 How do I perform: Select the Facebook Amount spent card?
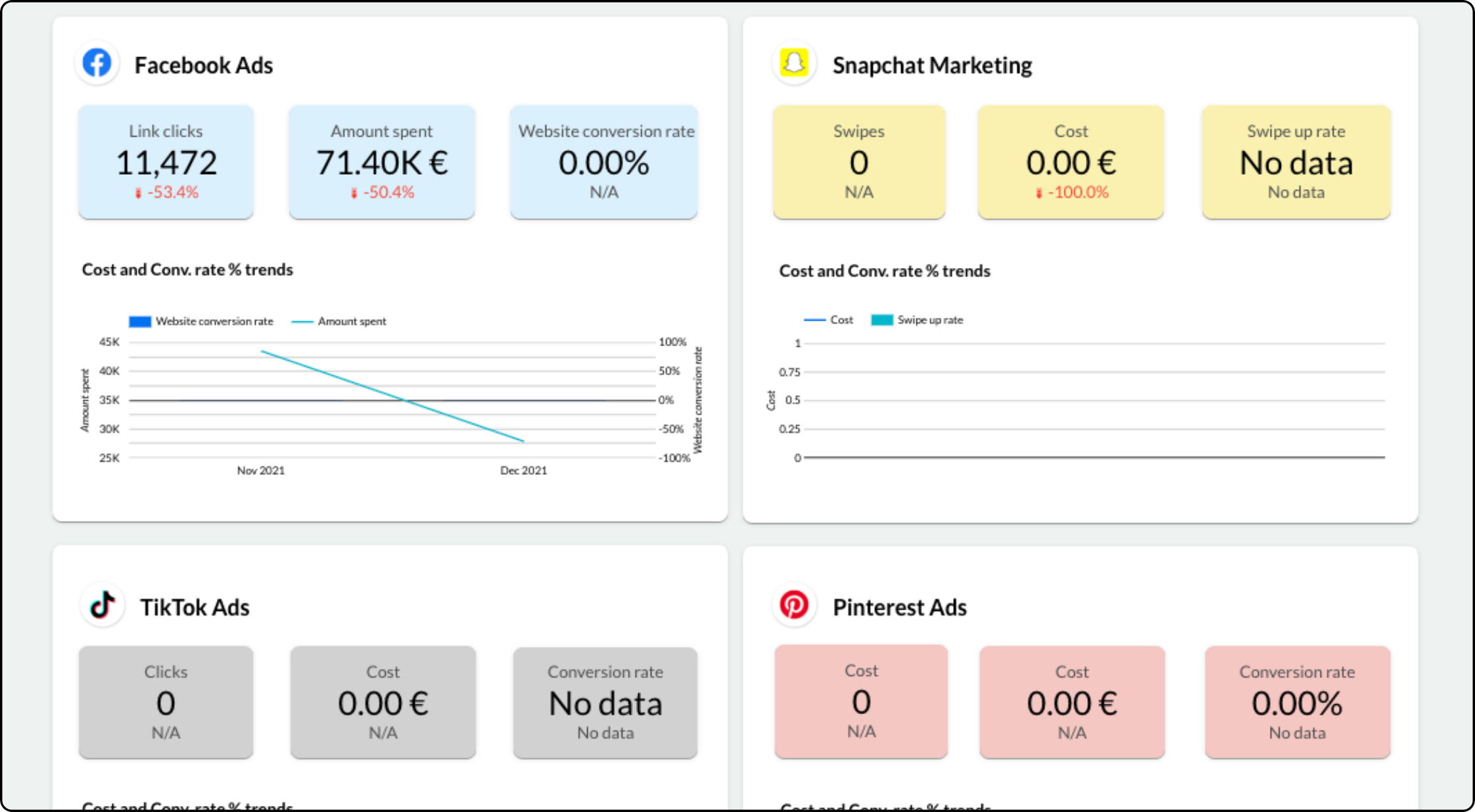point(382,162)
